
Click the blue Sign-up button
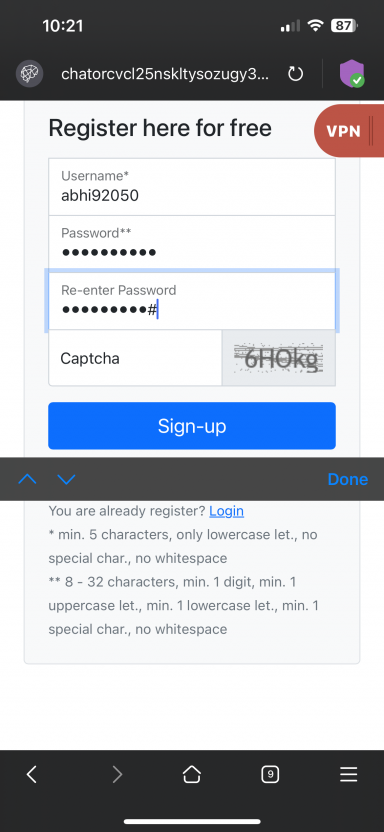(x=192, y=426)
